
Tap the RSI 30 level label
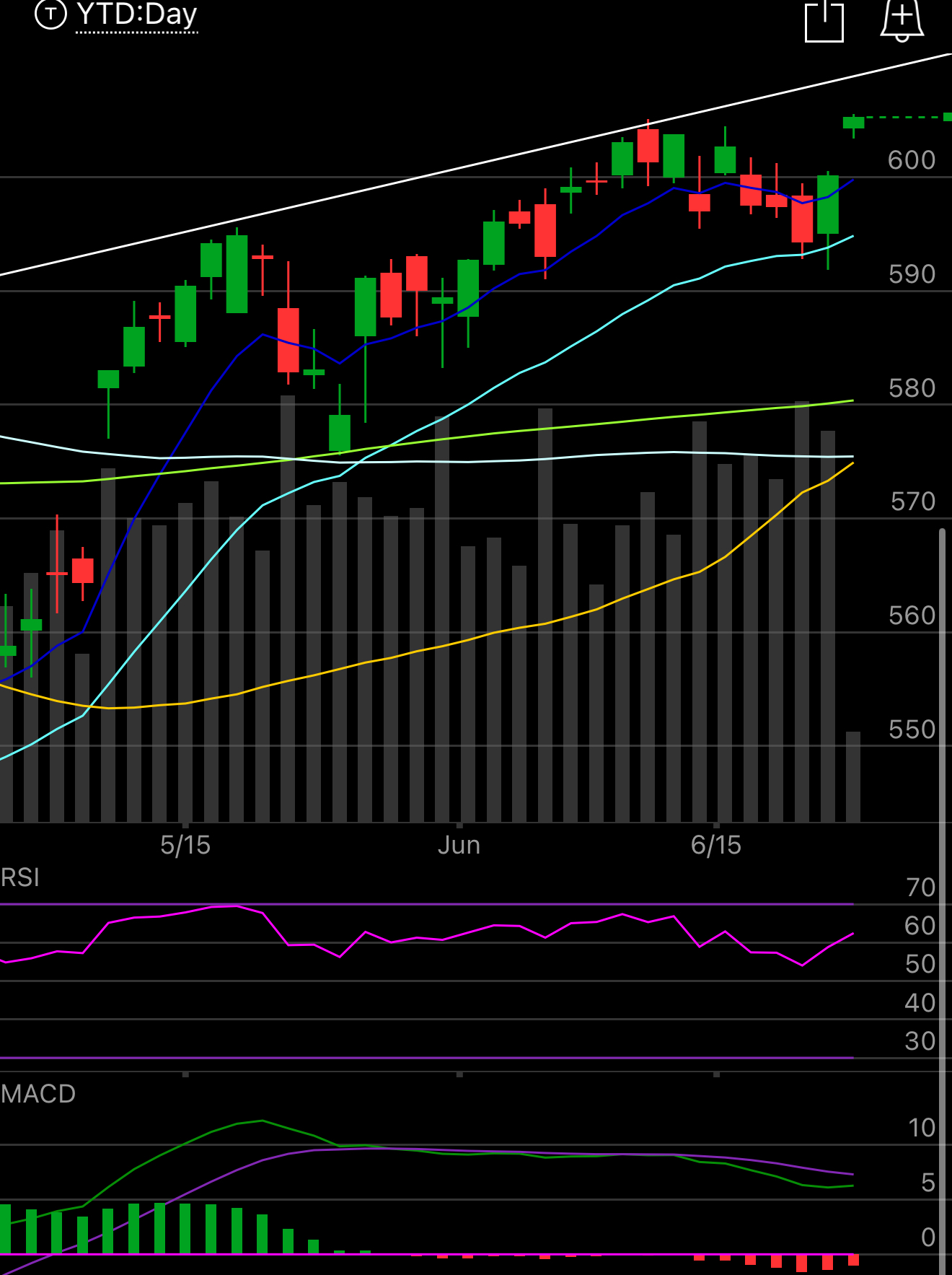coord(920,1041)
